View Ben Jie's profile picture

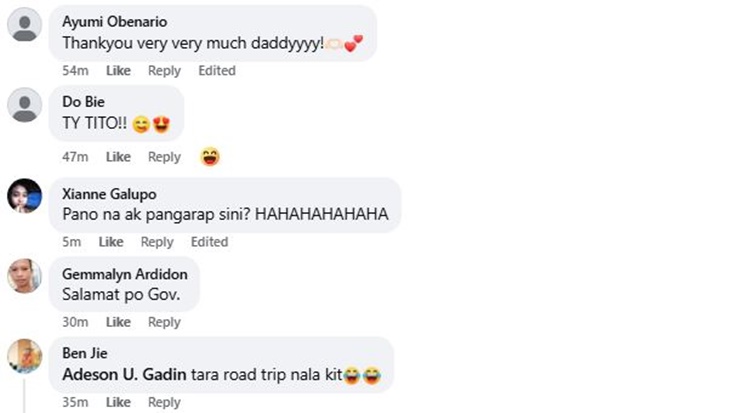tap(24, 356)
